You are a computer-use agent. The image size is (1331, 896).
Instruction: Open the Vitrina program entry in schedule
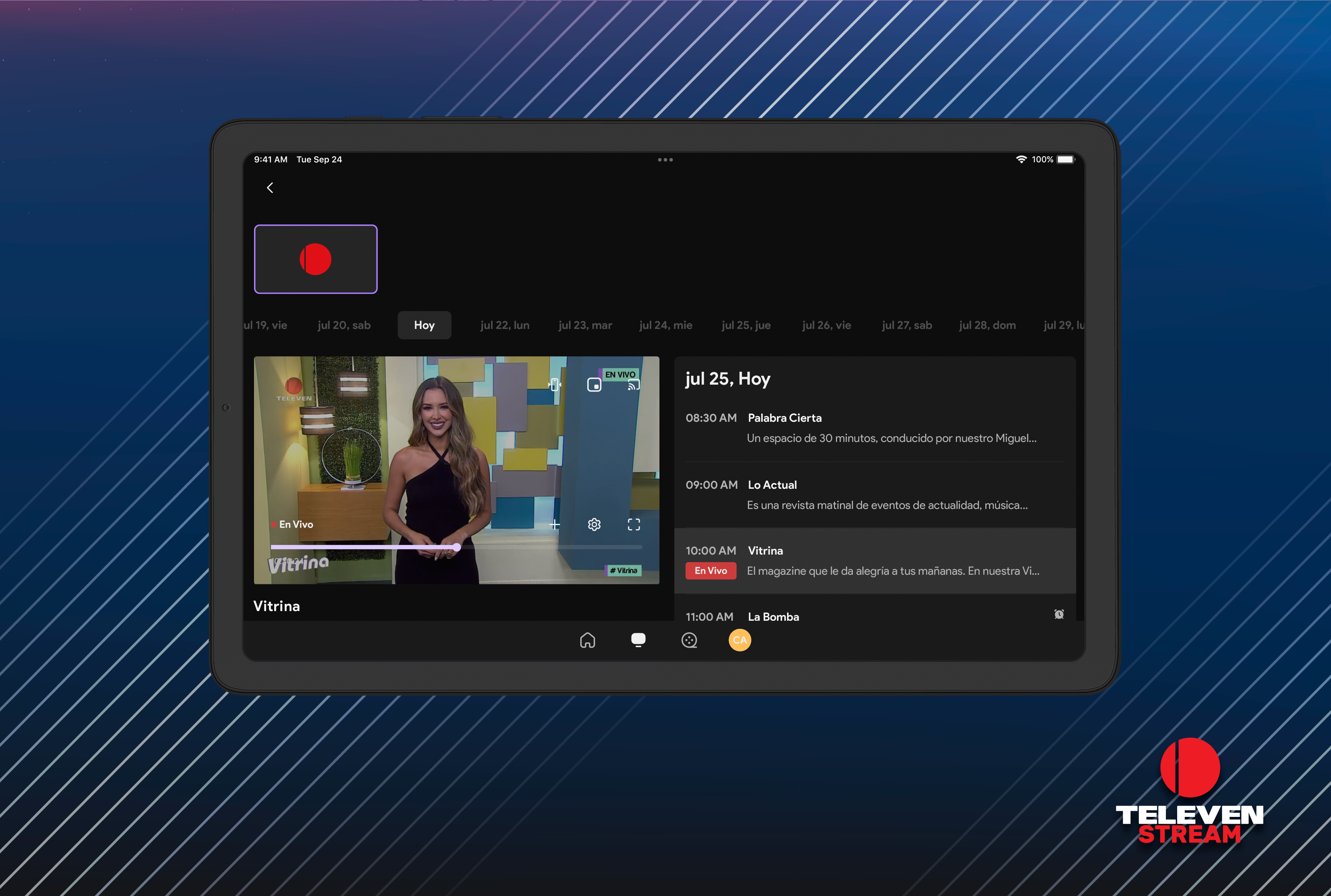click(875, 561)
